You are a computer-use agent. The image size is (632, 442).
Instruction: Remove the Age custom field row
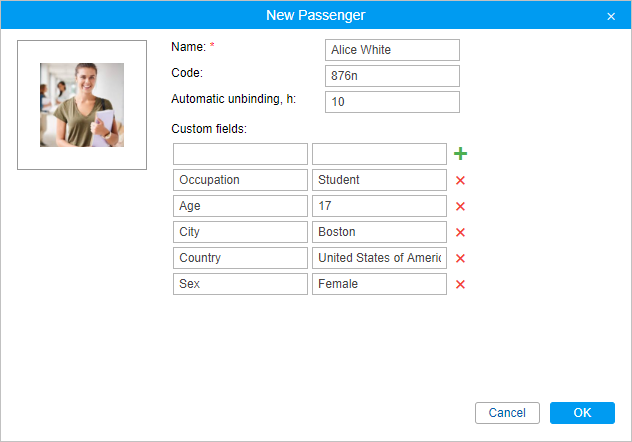(461, 206)
